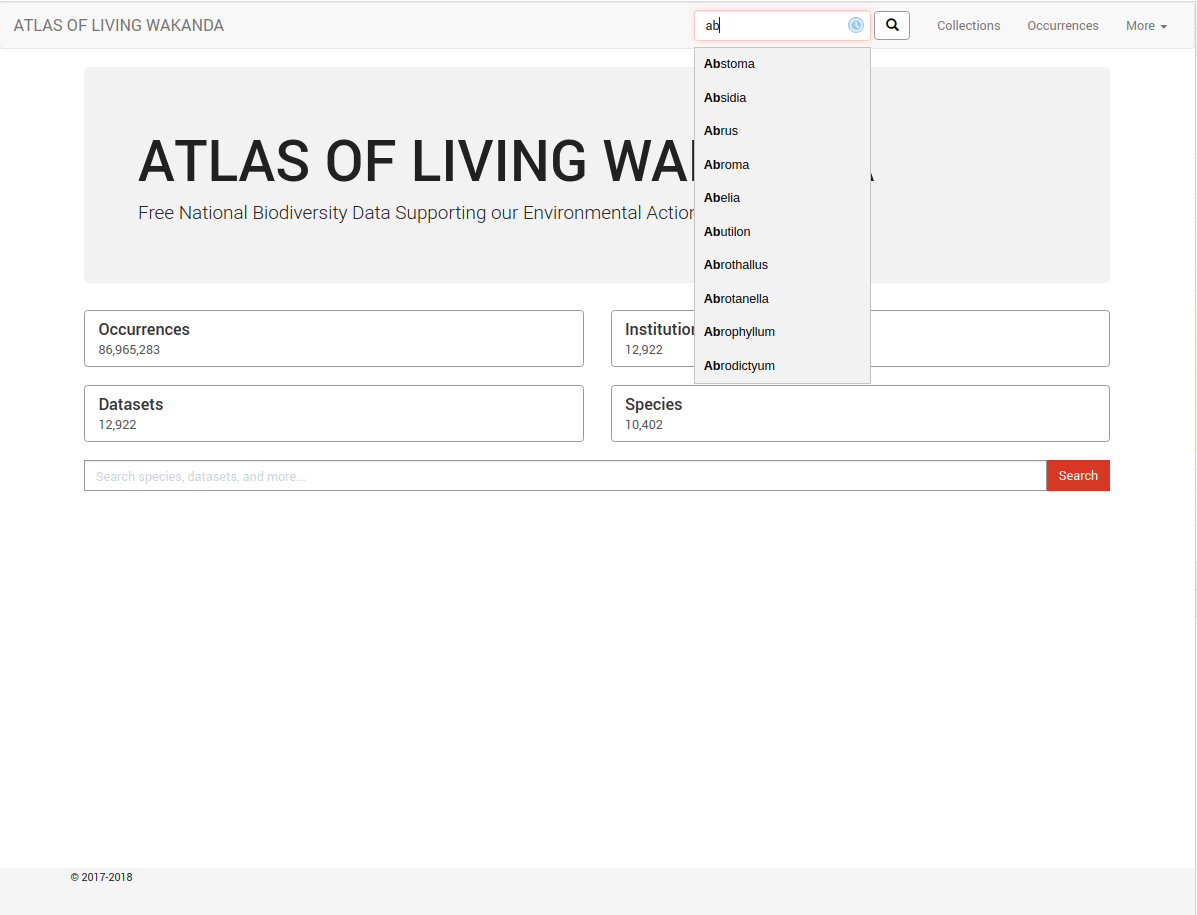Select the Abstoma suggestion

click(782, 64)
